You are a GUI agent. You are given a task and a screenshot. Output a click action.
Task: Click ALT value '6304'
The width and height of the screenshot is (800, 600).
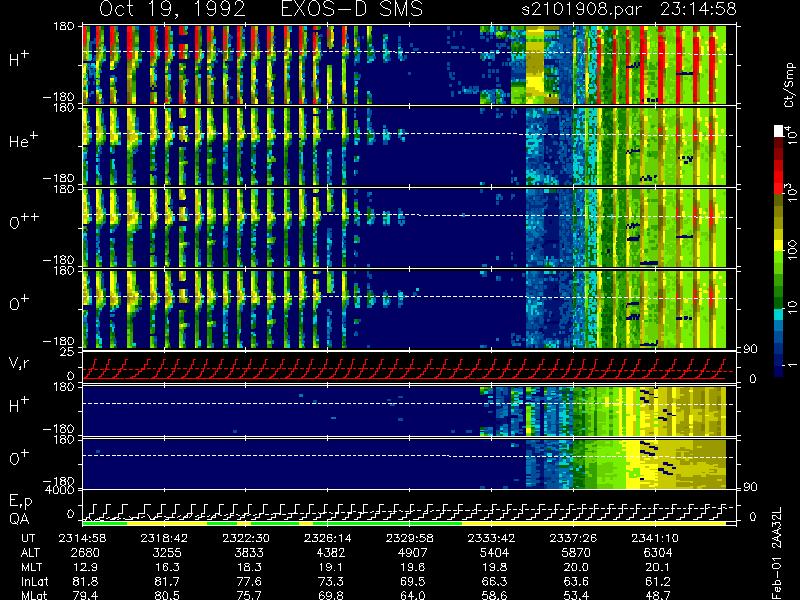658,553
